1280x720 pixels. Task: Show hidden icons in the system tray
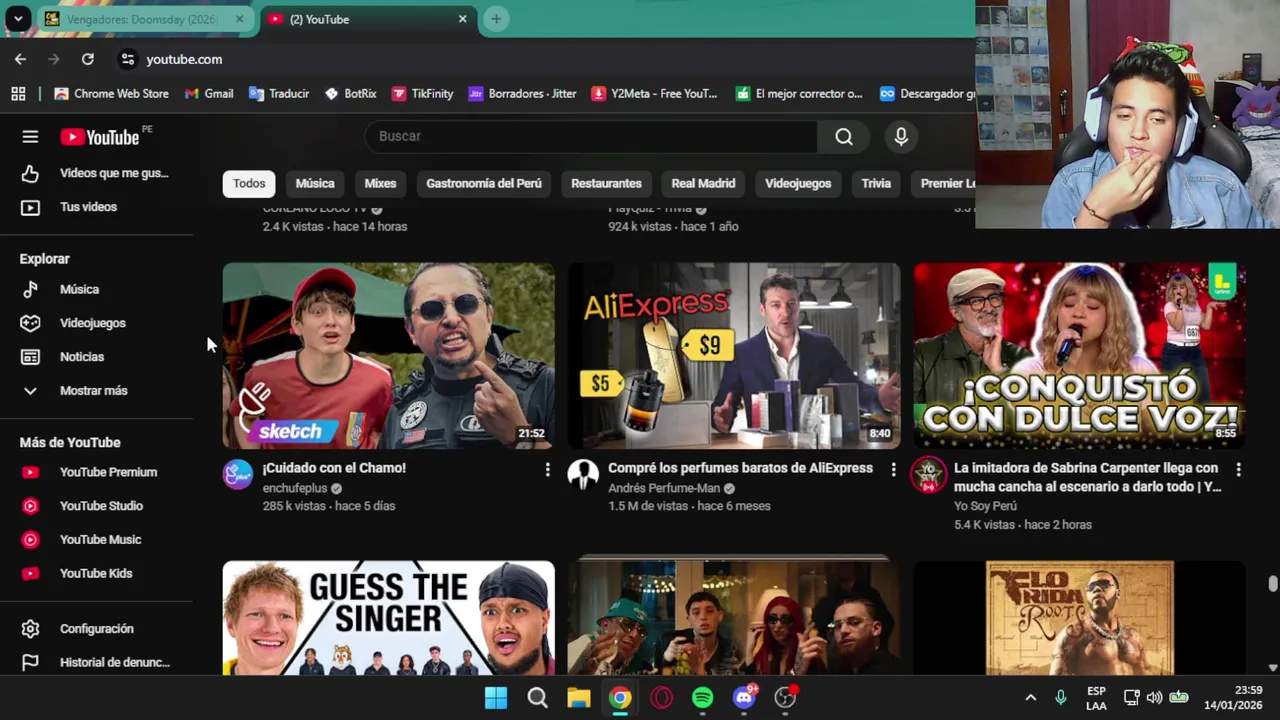coord(1030,698)
